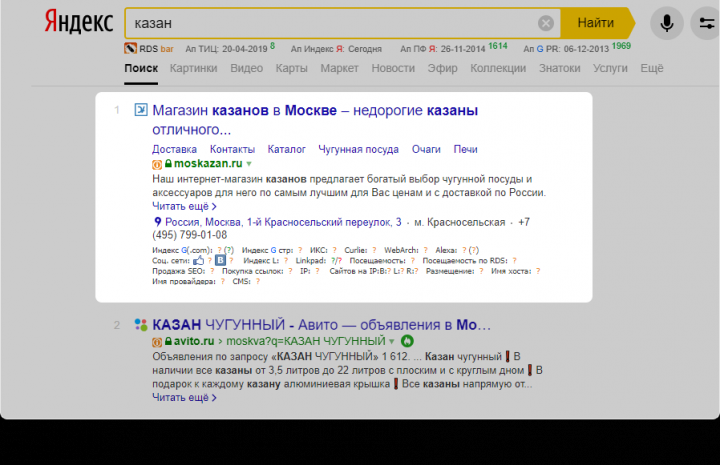720x465 pixels.
Task: Click the Alexa question mark value
Action: 464,250
